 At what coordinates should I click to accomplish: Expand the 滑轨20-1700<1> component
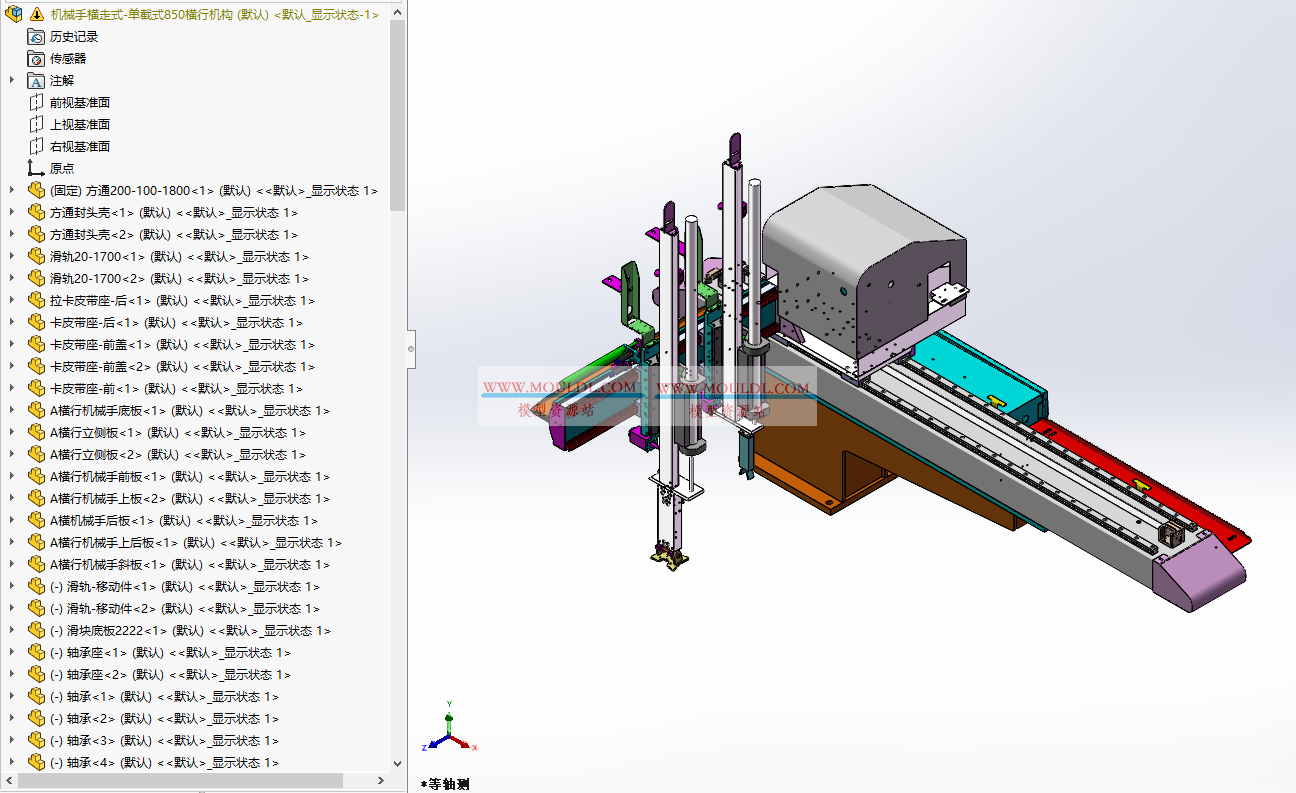click(12, 256)
